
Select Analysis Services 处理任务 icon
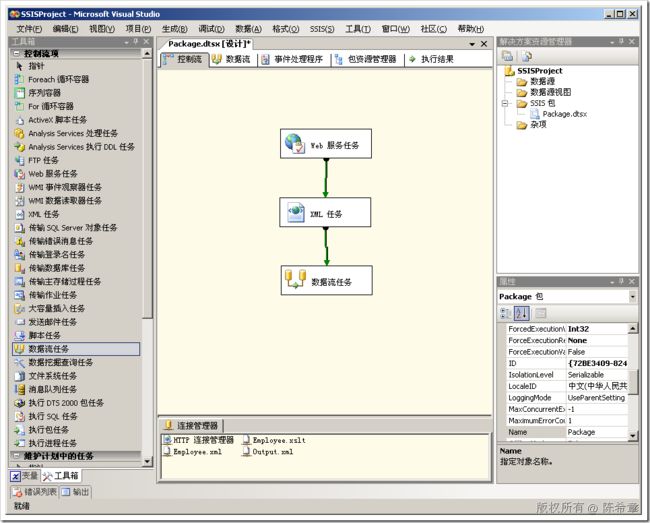(19, 133)
